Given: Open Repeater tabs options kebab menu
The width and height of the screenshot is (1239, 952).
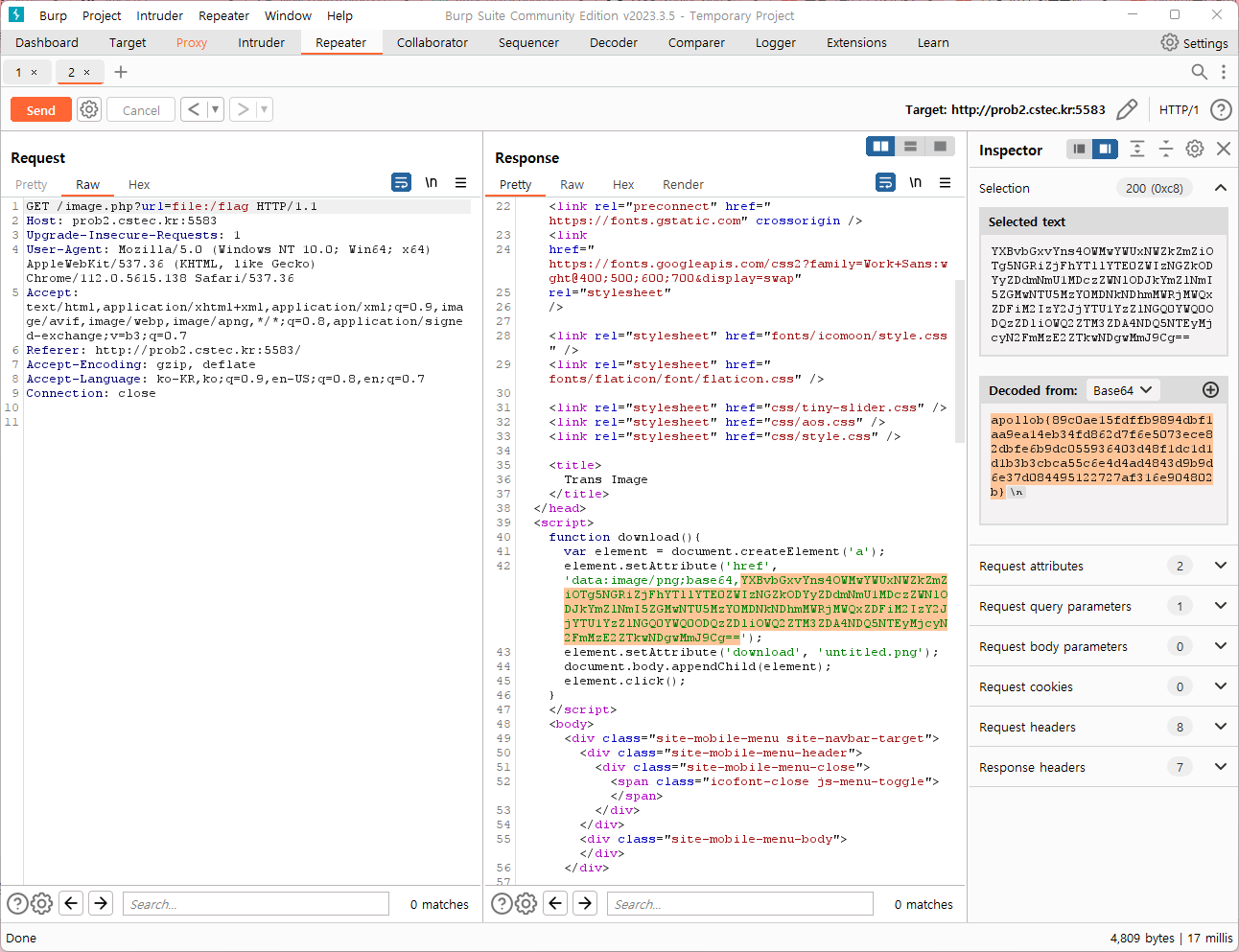Looking at the screenshot, I should tap(1224, 72).
